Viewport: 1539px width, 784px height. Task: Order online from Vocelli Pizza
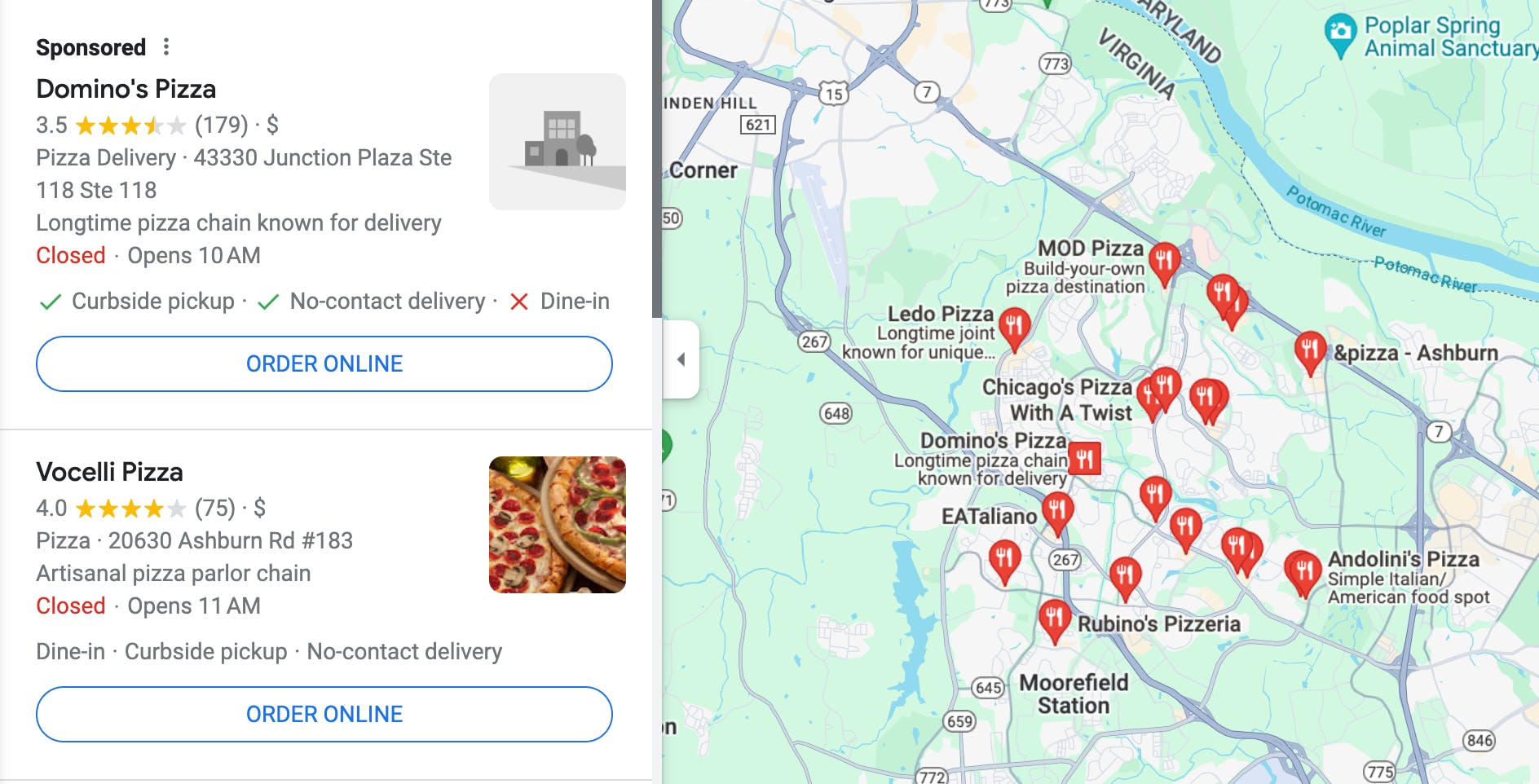(324, 714)
